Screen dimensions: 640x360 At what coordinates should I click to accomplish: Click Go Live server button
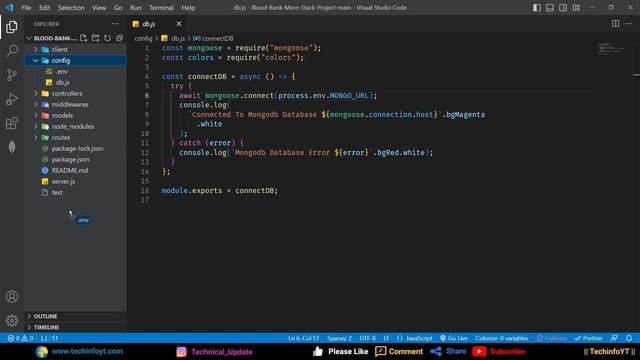tap(454, 338)
